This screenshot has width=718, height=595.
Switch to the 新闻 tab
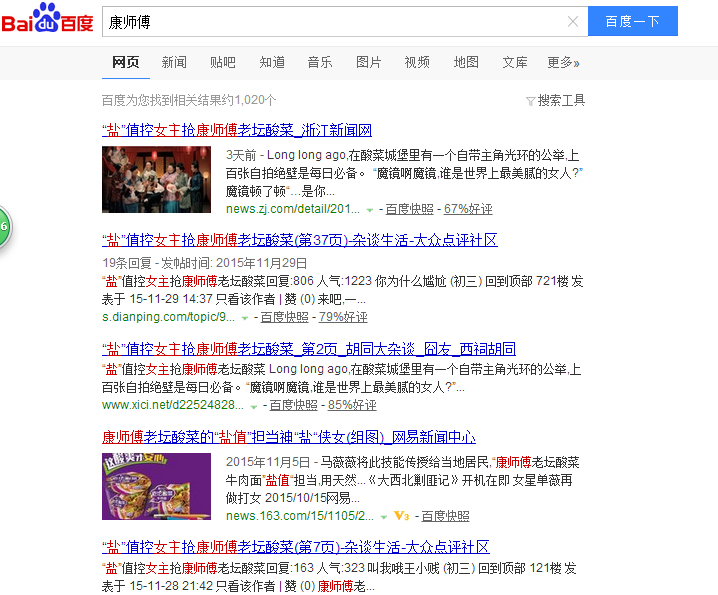174,62
